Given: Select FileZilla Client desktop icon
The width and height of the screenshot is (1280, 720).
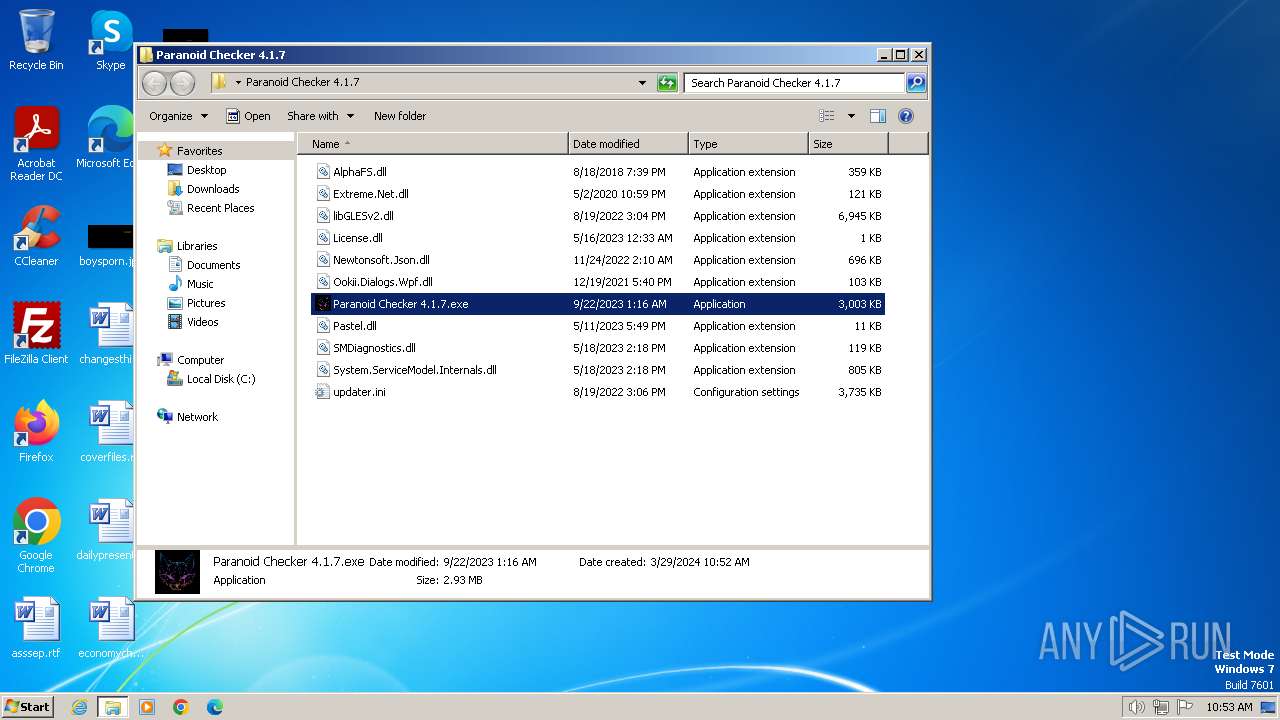Looking at the screenshot, I should tap(36, 333).
